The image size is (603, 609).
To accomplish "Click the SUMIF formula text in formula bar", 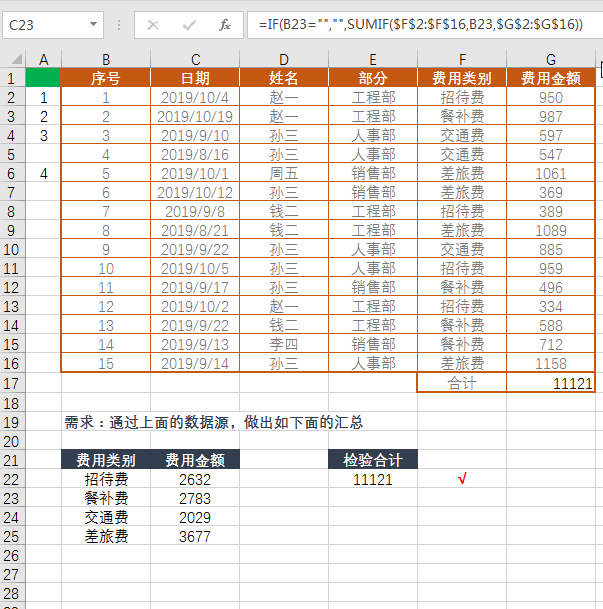I will [x=420, y=25].
